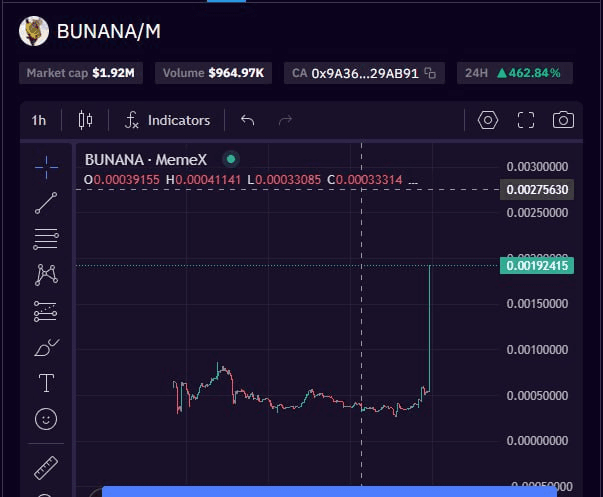The height and width of the screenshot is (497, 603).
Task: Take a chart snapshot with camera icon
Action: [x=563, y=120]
